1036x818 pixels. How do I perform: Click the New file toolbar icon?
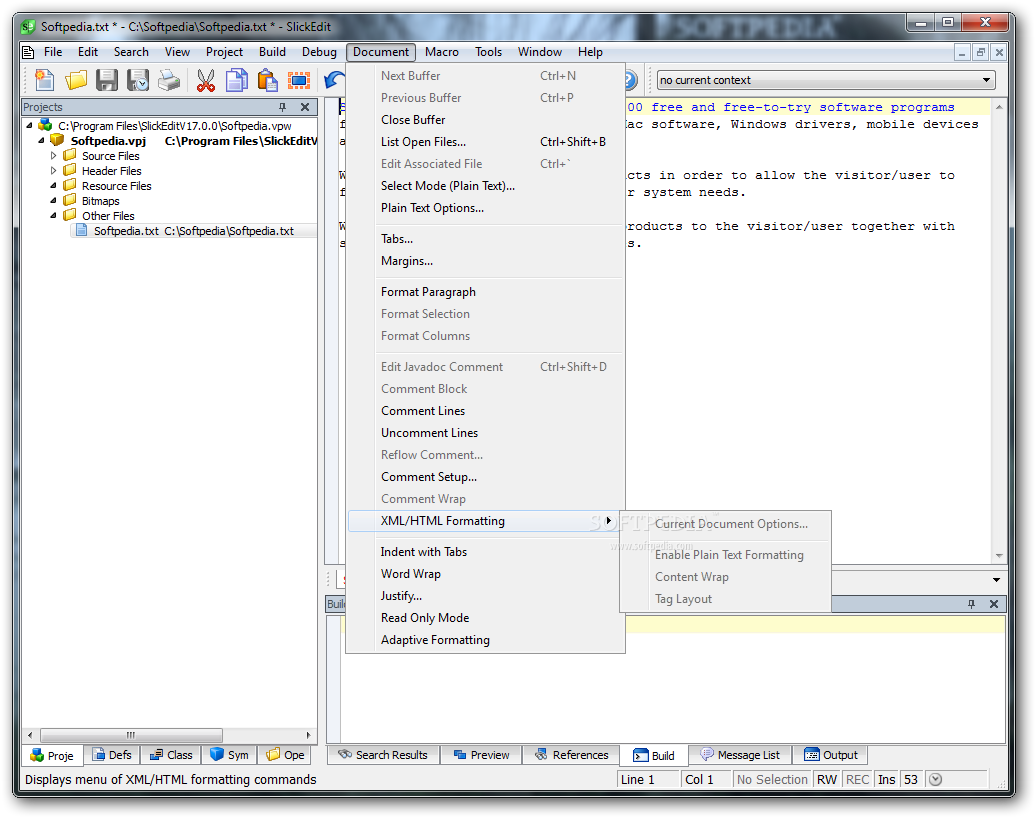coord(44,80)
